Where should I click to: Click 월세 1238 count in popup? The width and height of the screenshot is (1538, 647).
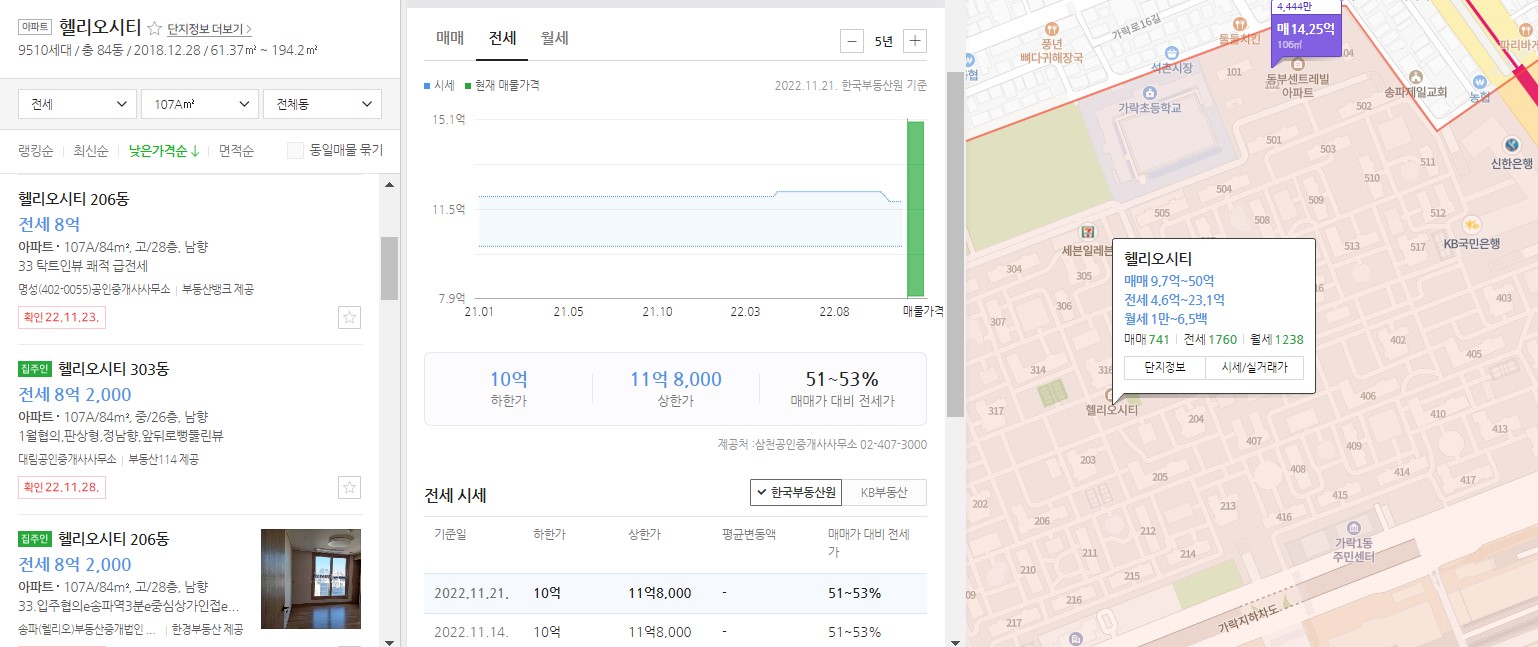click(x=1277, y=339)
